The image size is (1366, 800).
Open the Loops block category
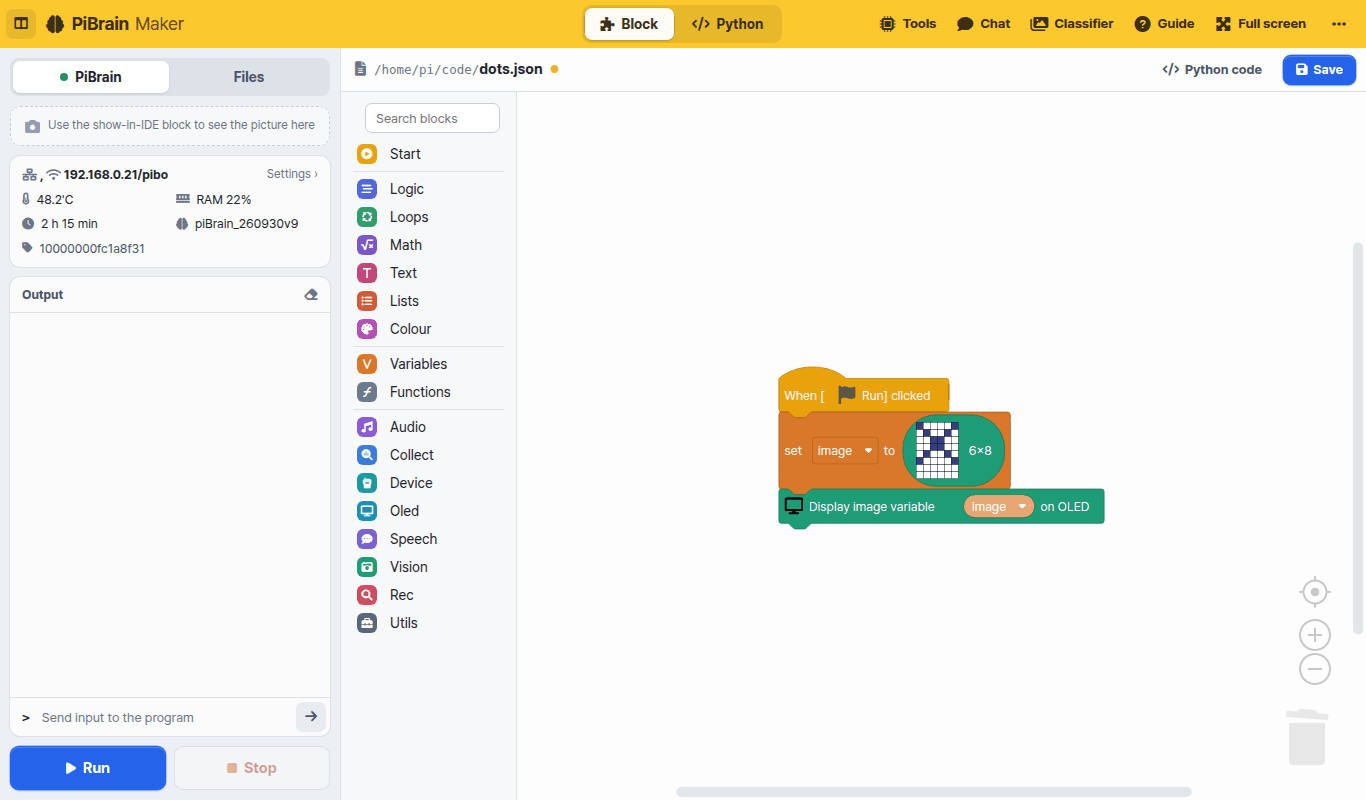click(x=429, y=217)
